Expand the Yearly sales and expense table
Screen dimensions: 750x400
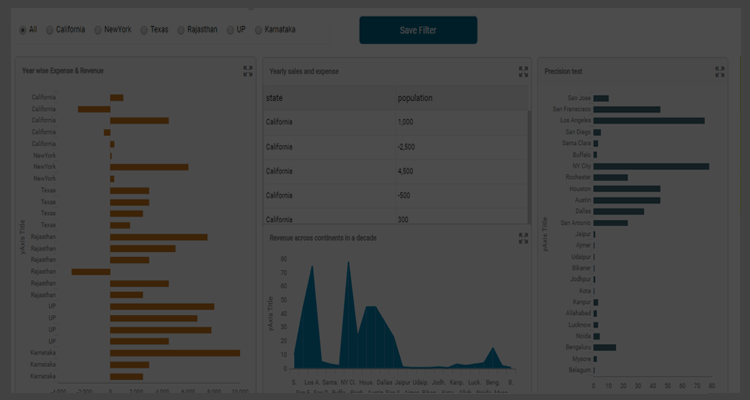[523, 72]
